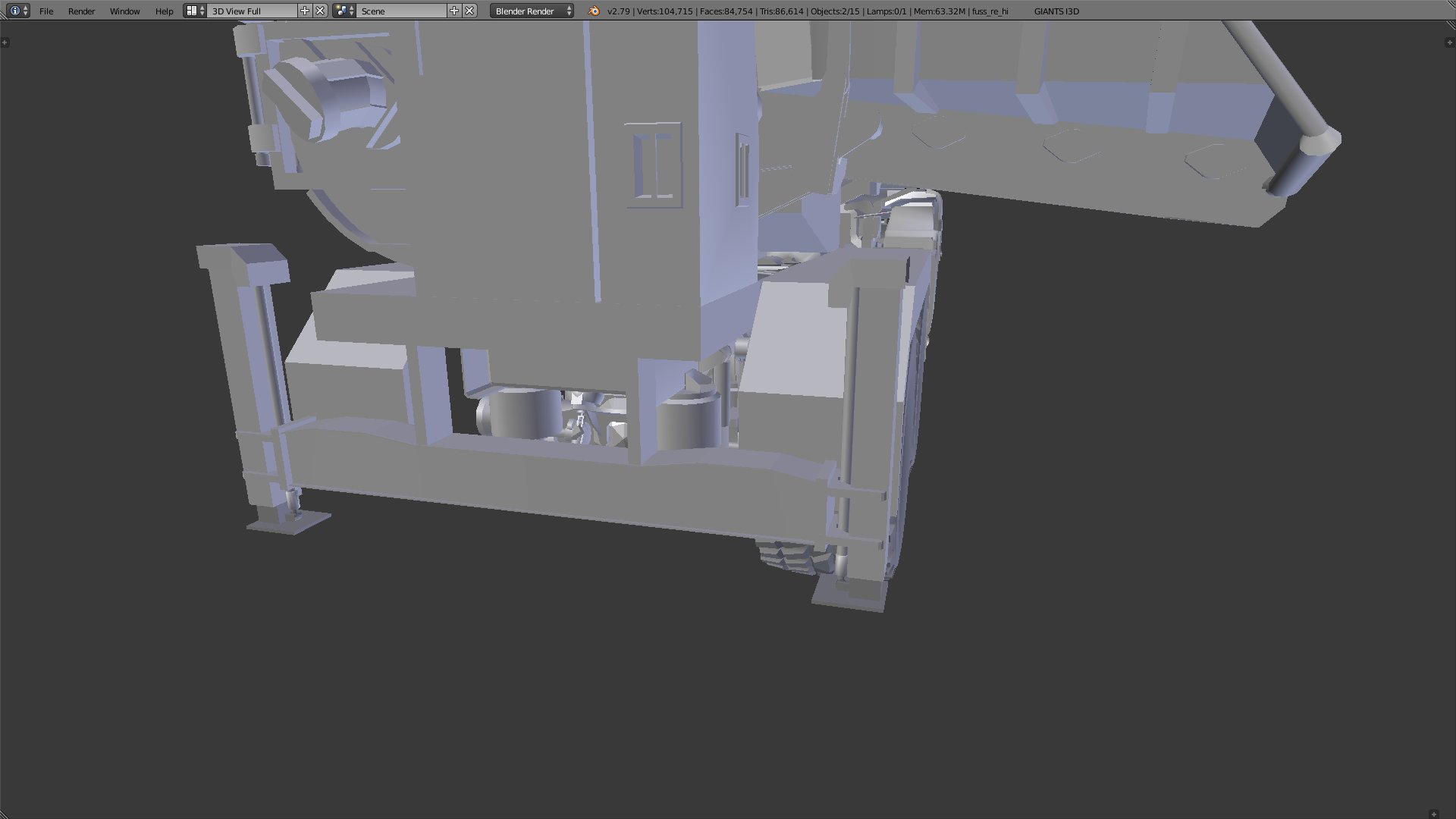Click the 3D View Full layout name field
Screen dimensions: 1456x819
[x=252, y=11]
